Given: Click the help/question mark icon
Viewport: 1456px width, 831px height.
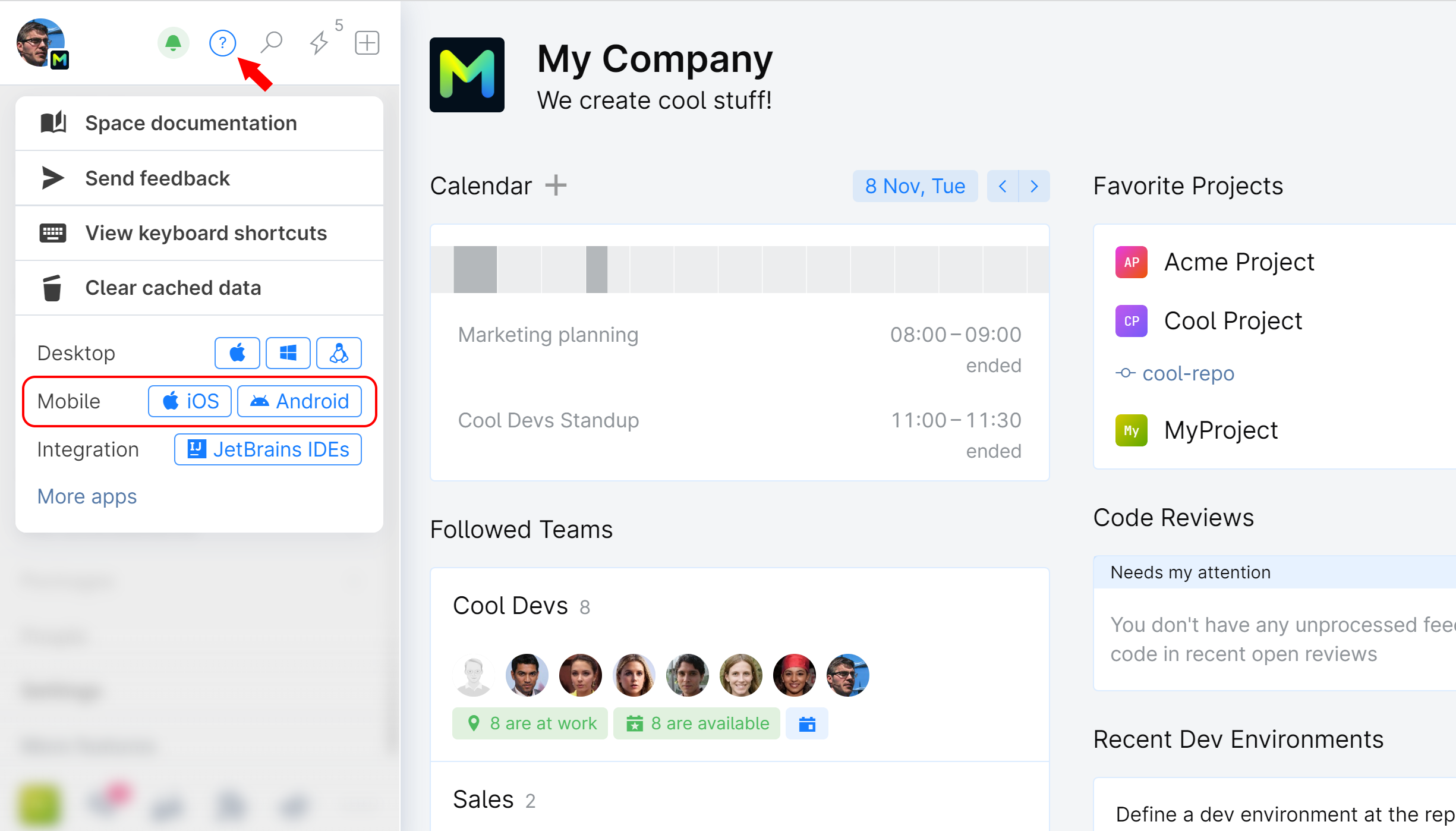Looking at the screenshot, I should click(x=222, y=42).
